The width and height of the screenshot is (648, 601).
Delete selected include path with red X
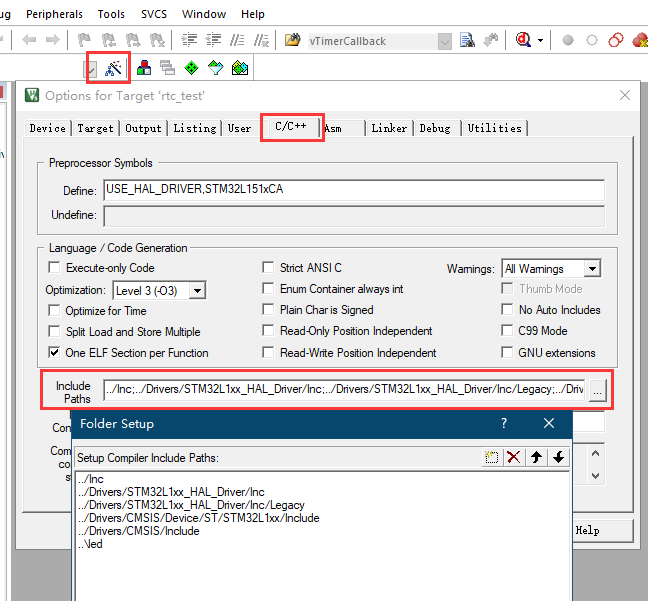[514, 457]
